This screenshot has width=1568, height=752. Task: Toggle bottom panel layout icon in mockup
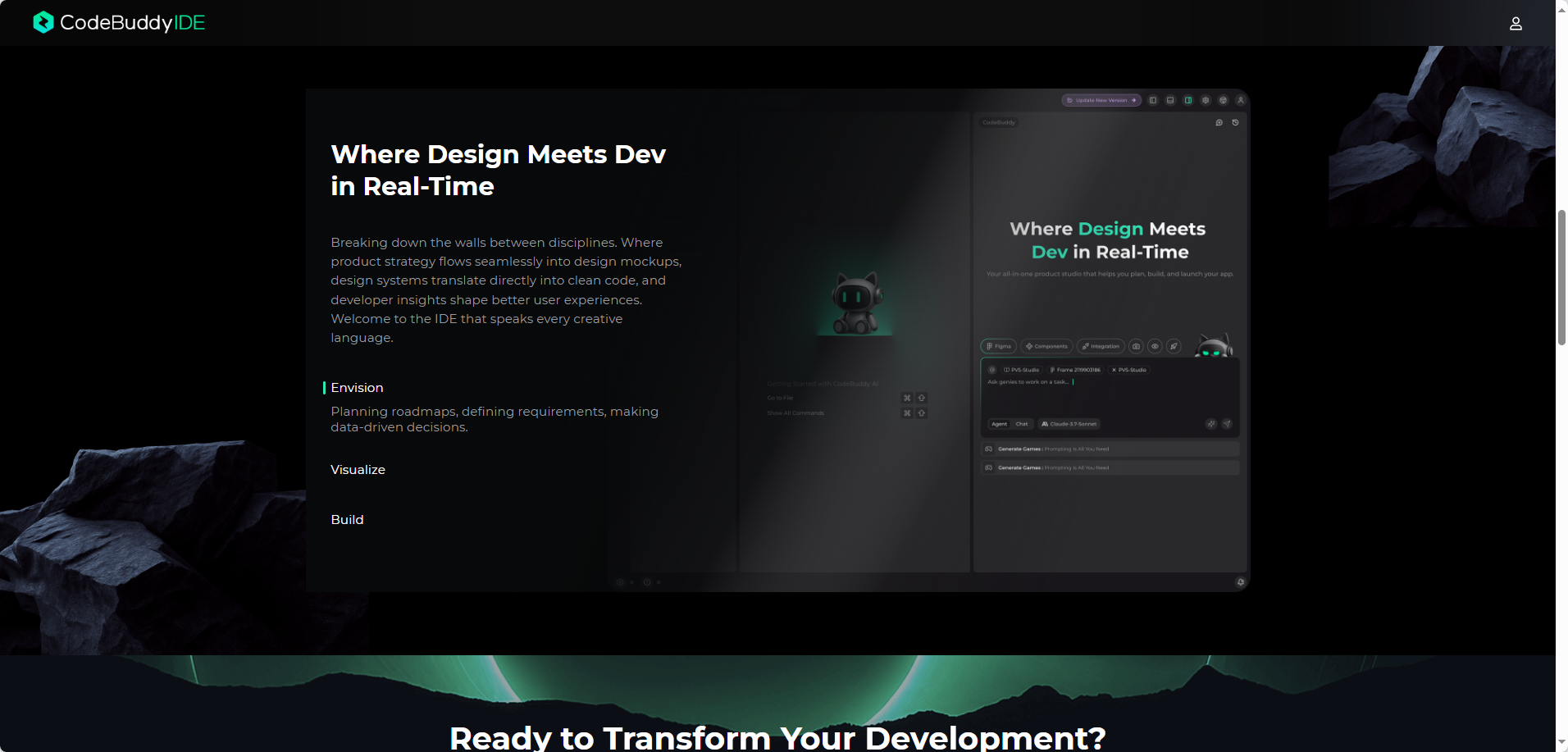pos(1170,100)
